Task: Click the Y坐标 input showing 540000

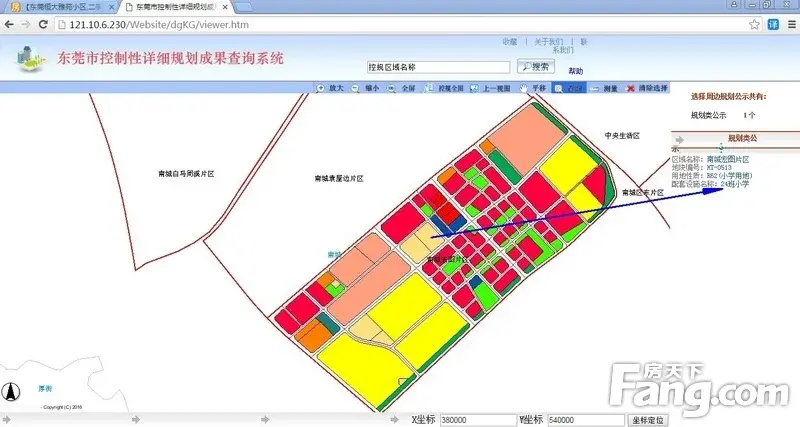Action: [586, 420]
